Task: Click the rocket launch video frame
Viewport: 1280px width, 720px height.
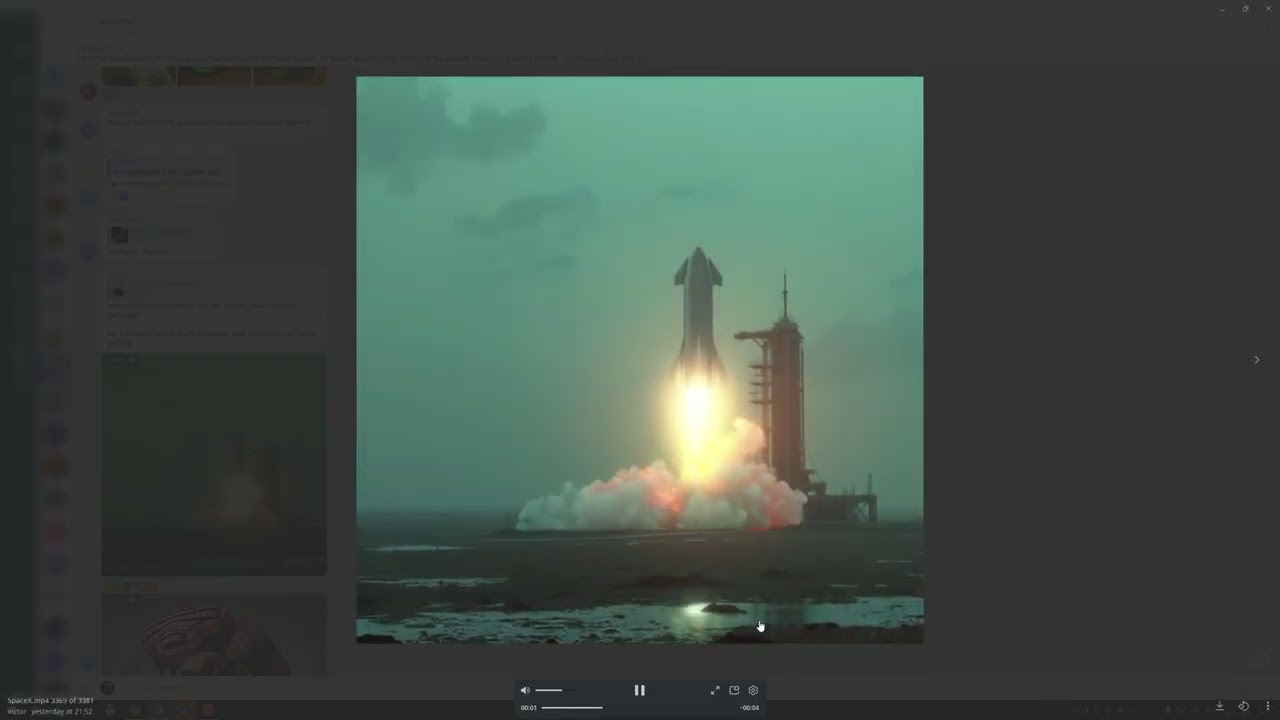Action: coord(640,360)
